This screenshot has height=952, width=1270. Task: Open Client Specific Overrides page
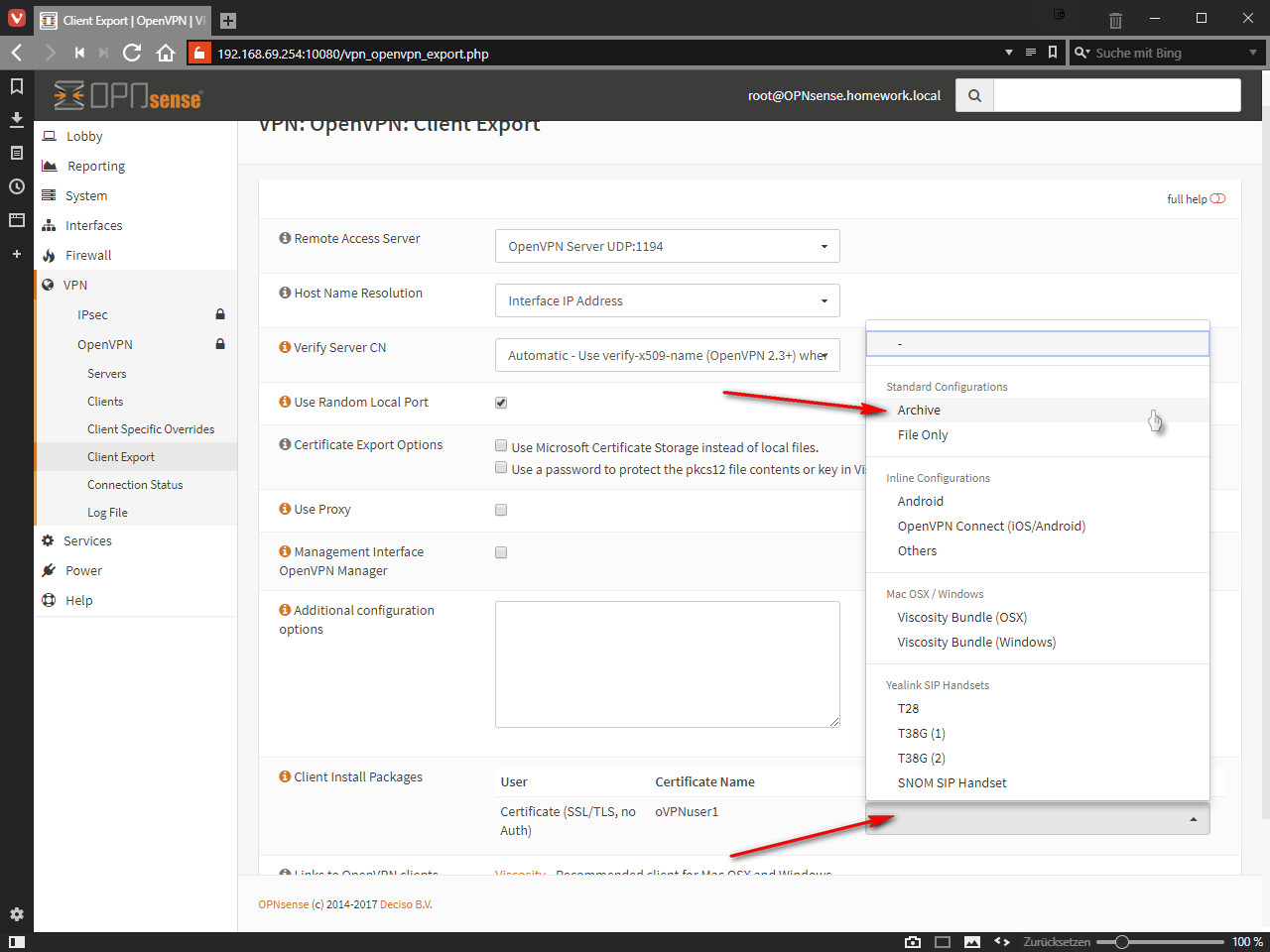136,429
